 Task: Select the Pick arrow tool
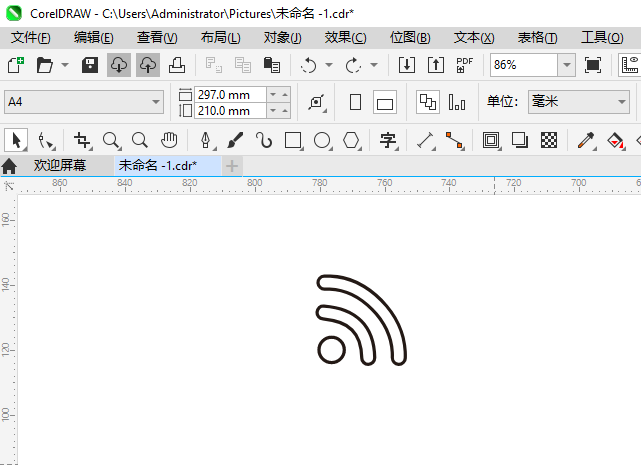coord(16,141)
